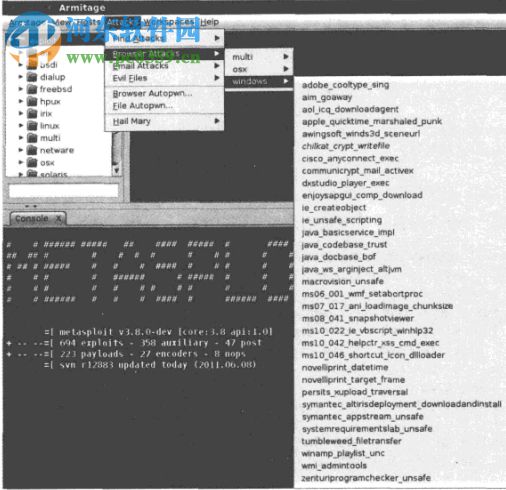The image size is (506, 490).
Task: Select the highlighted windows submenu entry
Action: [259, 81]
